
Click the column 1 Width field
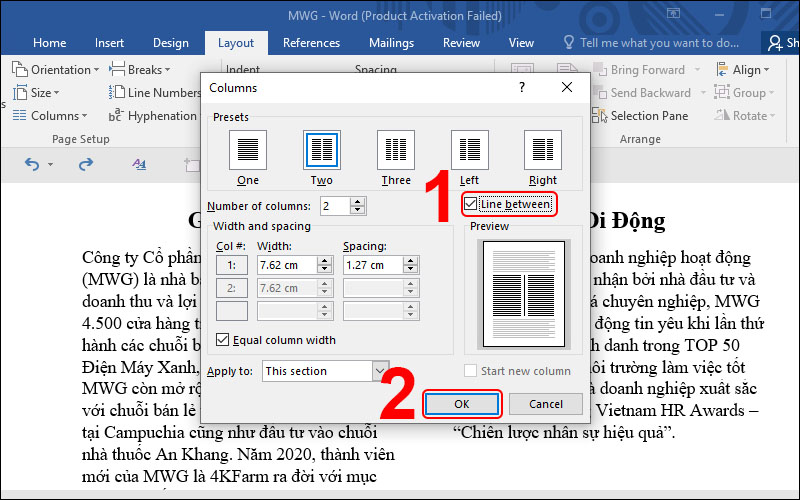287,265
